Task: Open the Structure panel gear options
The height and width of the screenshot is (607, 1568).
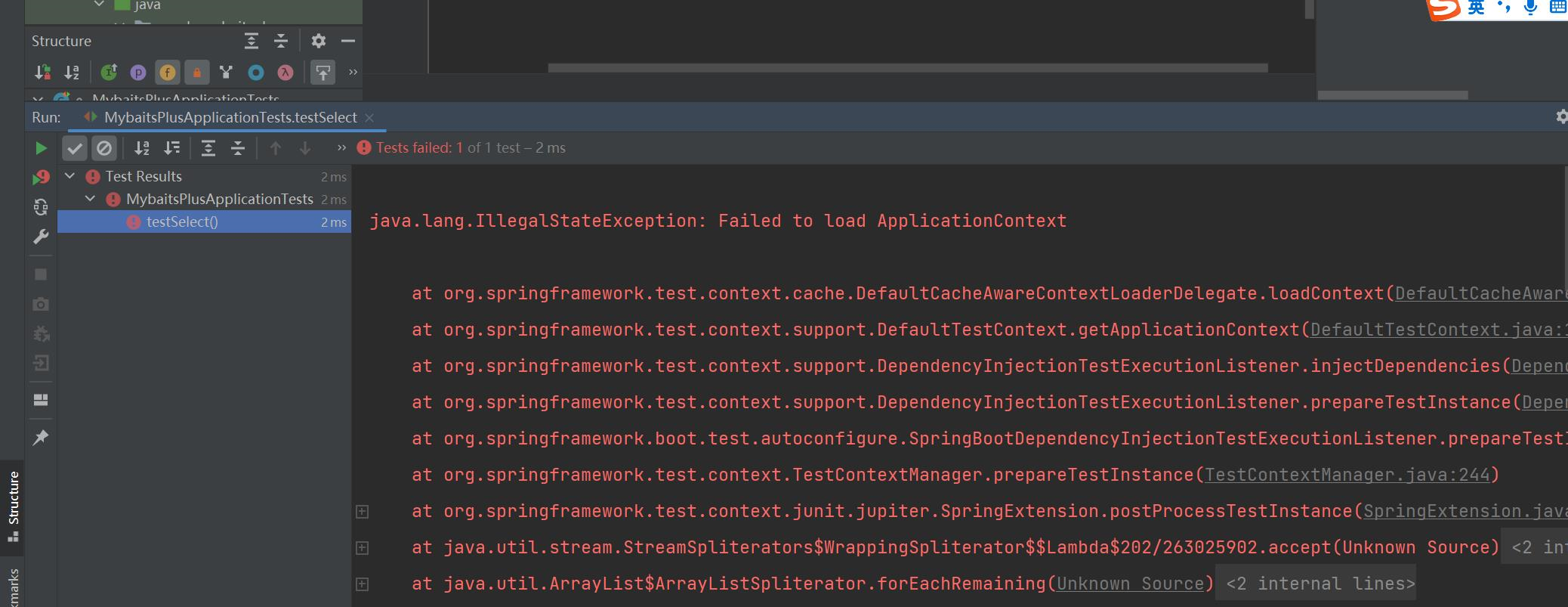Action: pos(319,41)
